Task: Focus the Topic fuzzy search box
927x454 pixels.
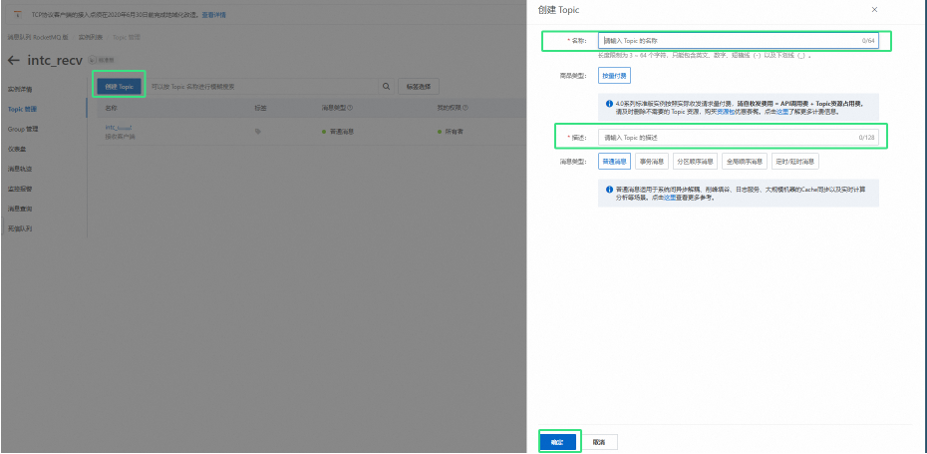Action: click(262, 87)
